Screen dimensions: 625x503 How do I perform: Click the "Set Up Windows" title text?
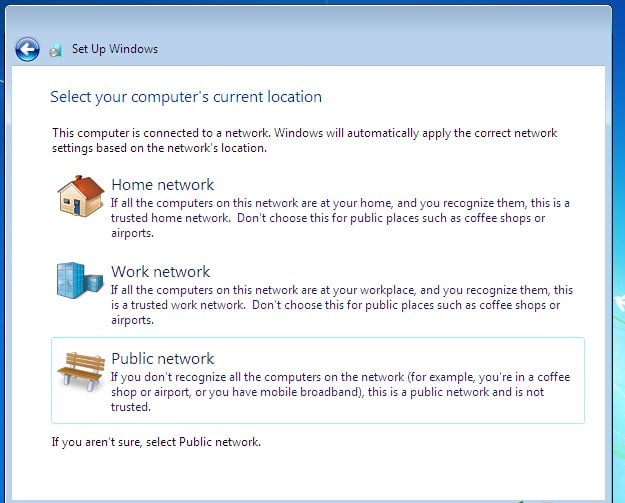[115, 49]
